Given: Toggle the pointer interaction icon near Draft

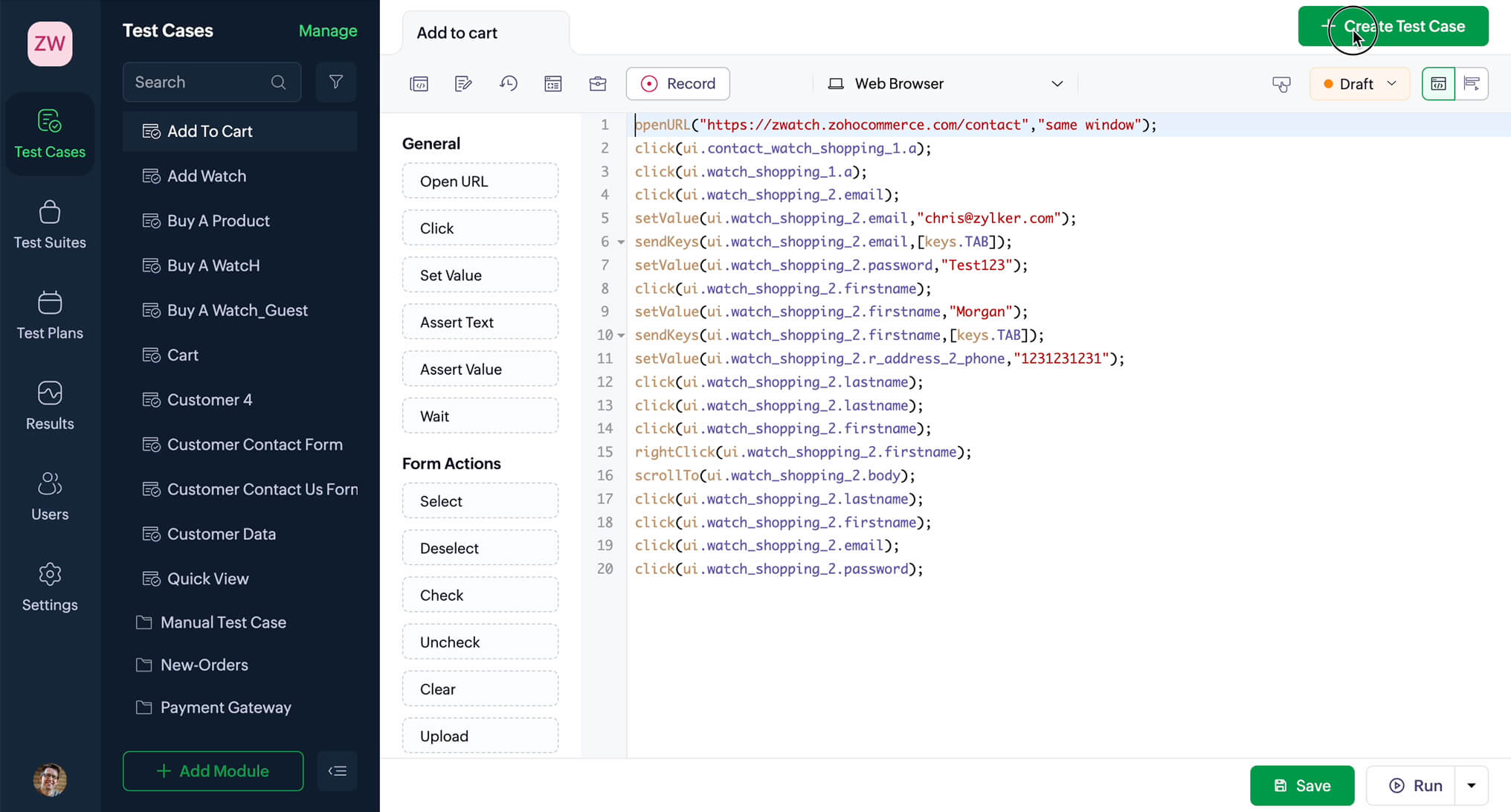Looking at the screenshot, I should pyautogui.click(x=1281, y=84).
